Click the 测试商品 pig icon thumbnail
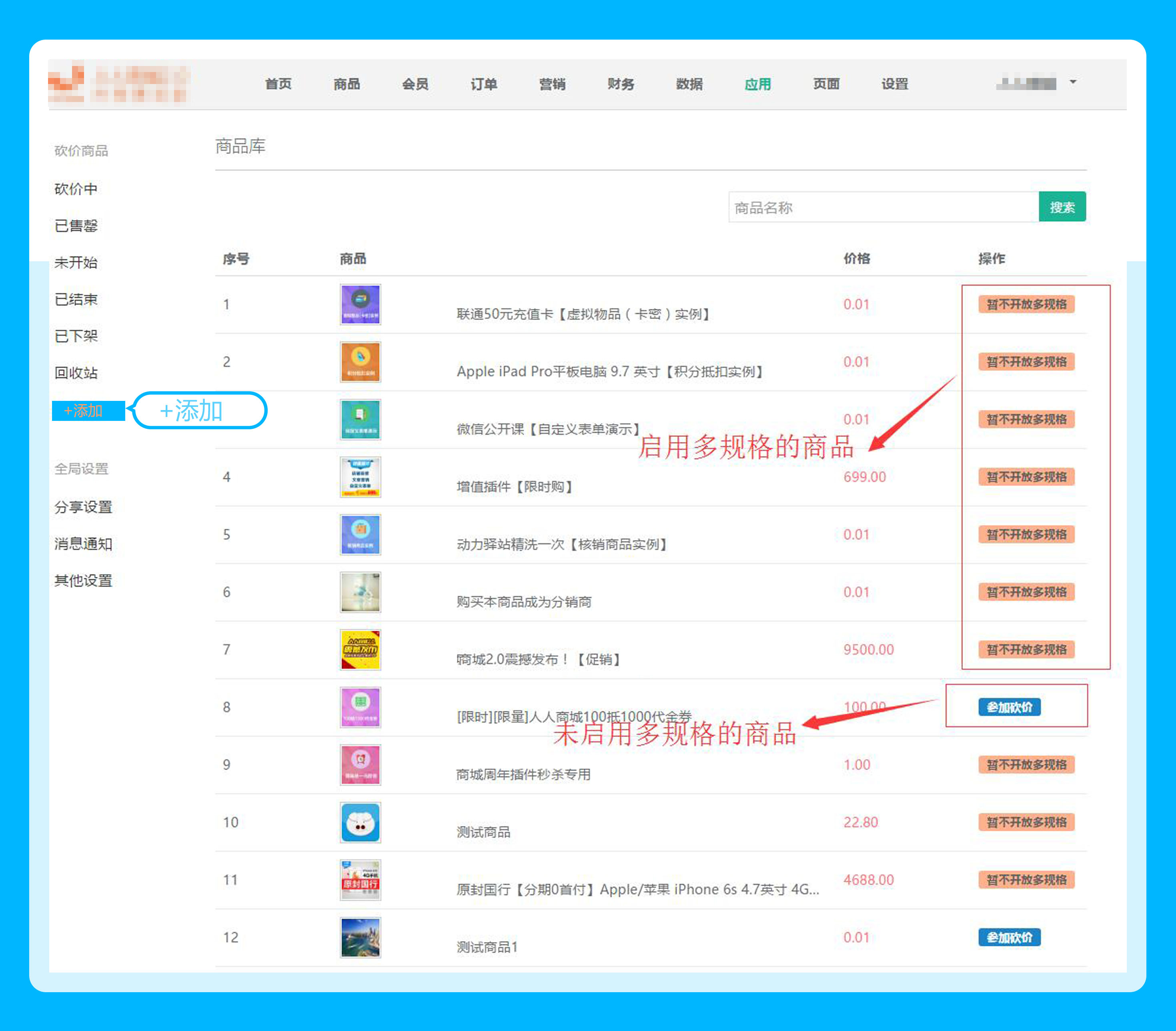The width and height of the screenshot is (1176, 1031). tap(360, 822)
